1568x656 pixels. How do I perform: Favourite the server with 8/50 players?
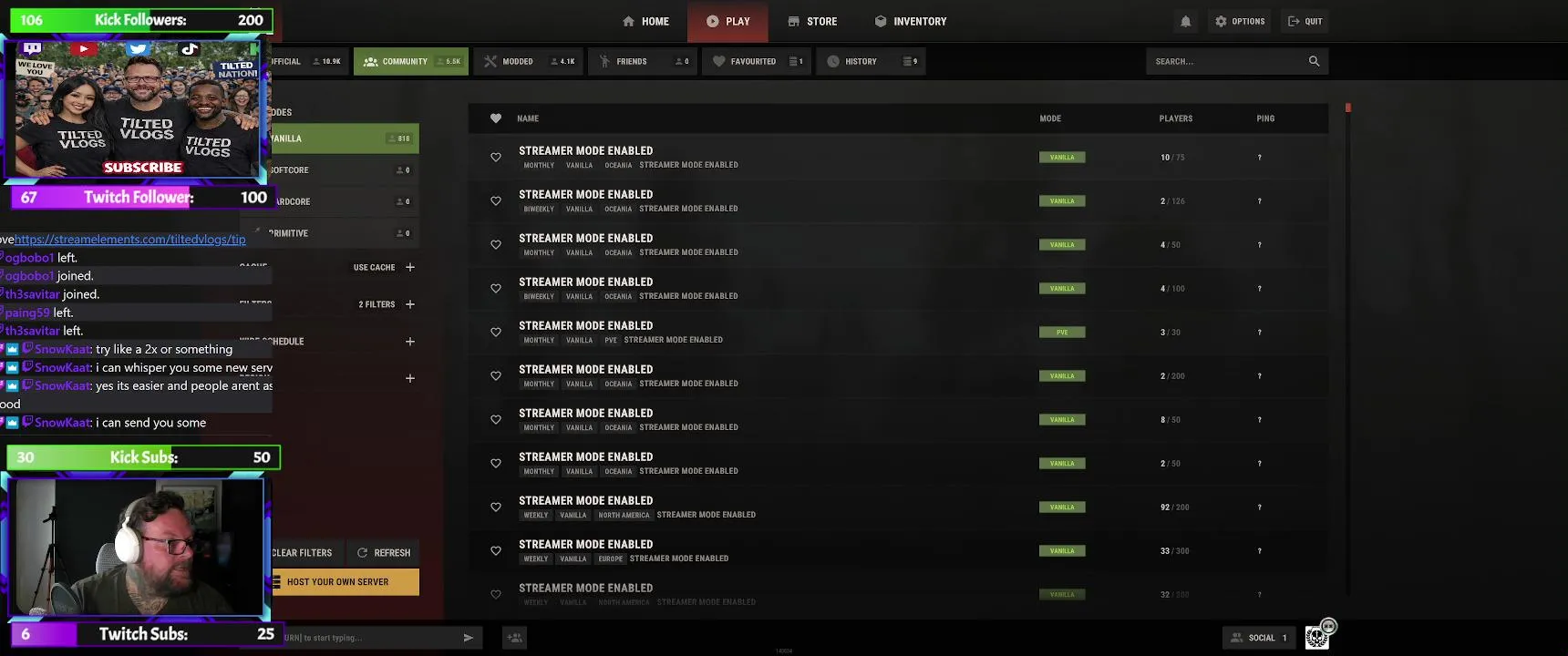pos(496,420)
